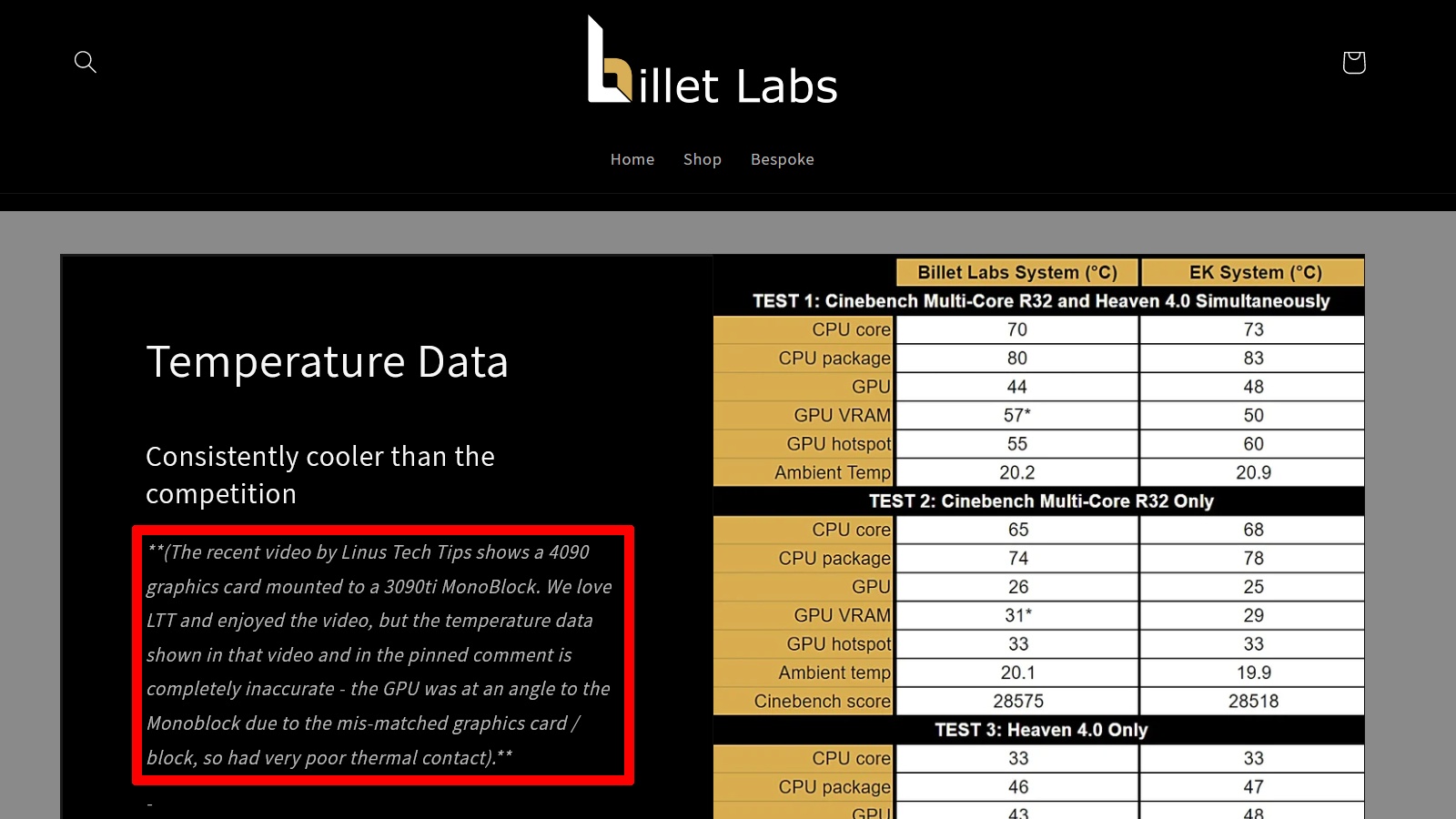Click the Billet Labs value 65
1456x819 pixels.
[x=1018, y=530]
